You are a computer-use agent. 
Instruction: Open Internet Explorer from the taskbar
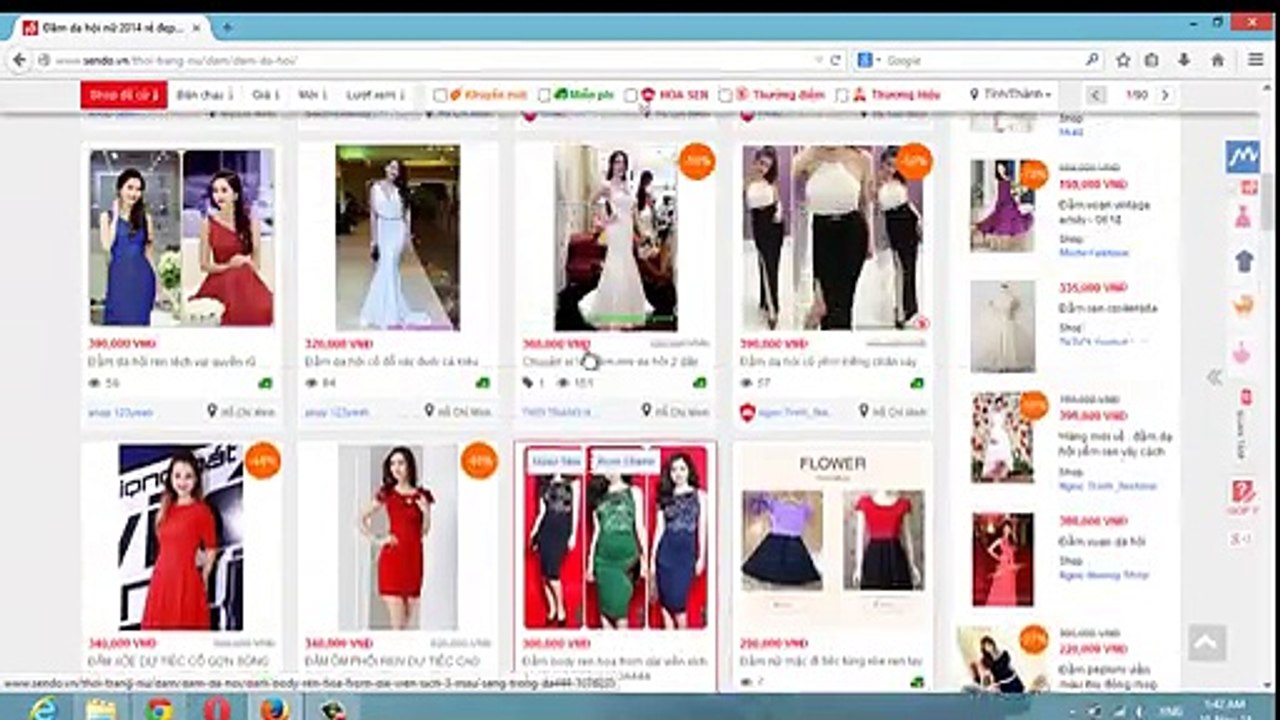coord(44,709)
